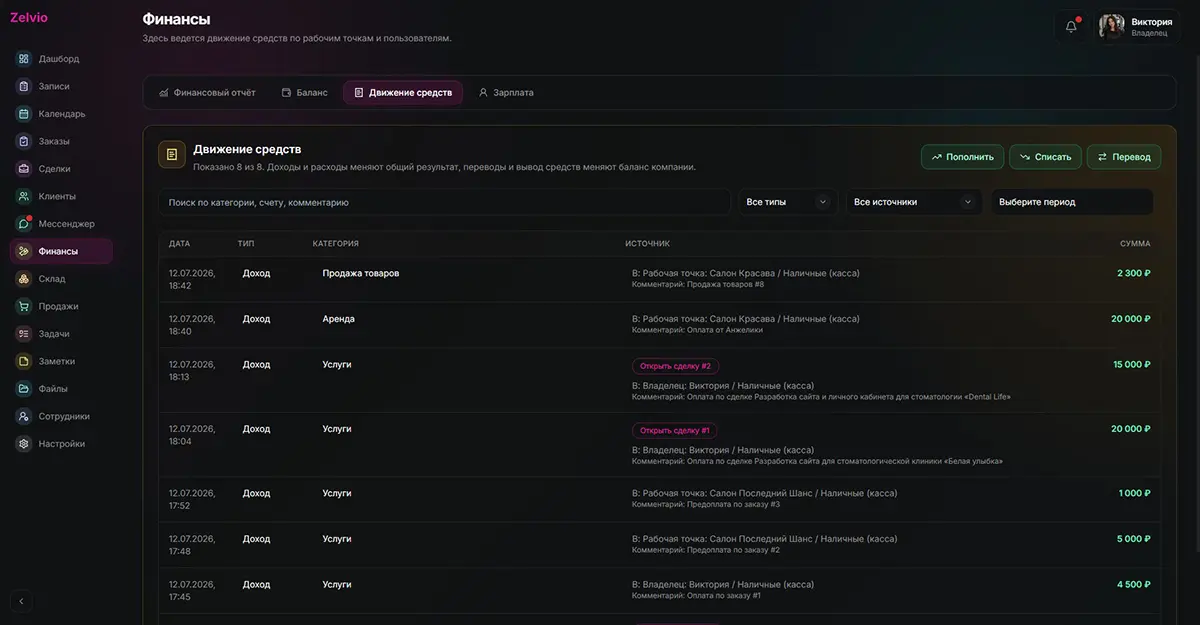This screenshot has width=1200, height=625.
Task: Click comment Предоплата по заказу #2
Action: (706, 550)
